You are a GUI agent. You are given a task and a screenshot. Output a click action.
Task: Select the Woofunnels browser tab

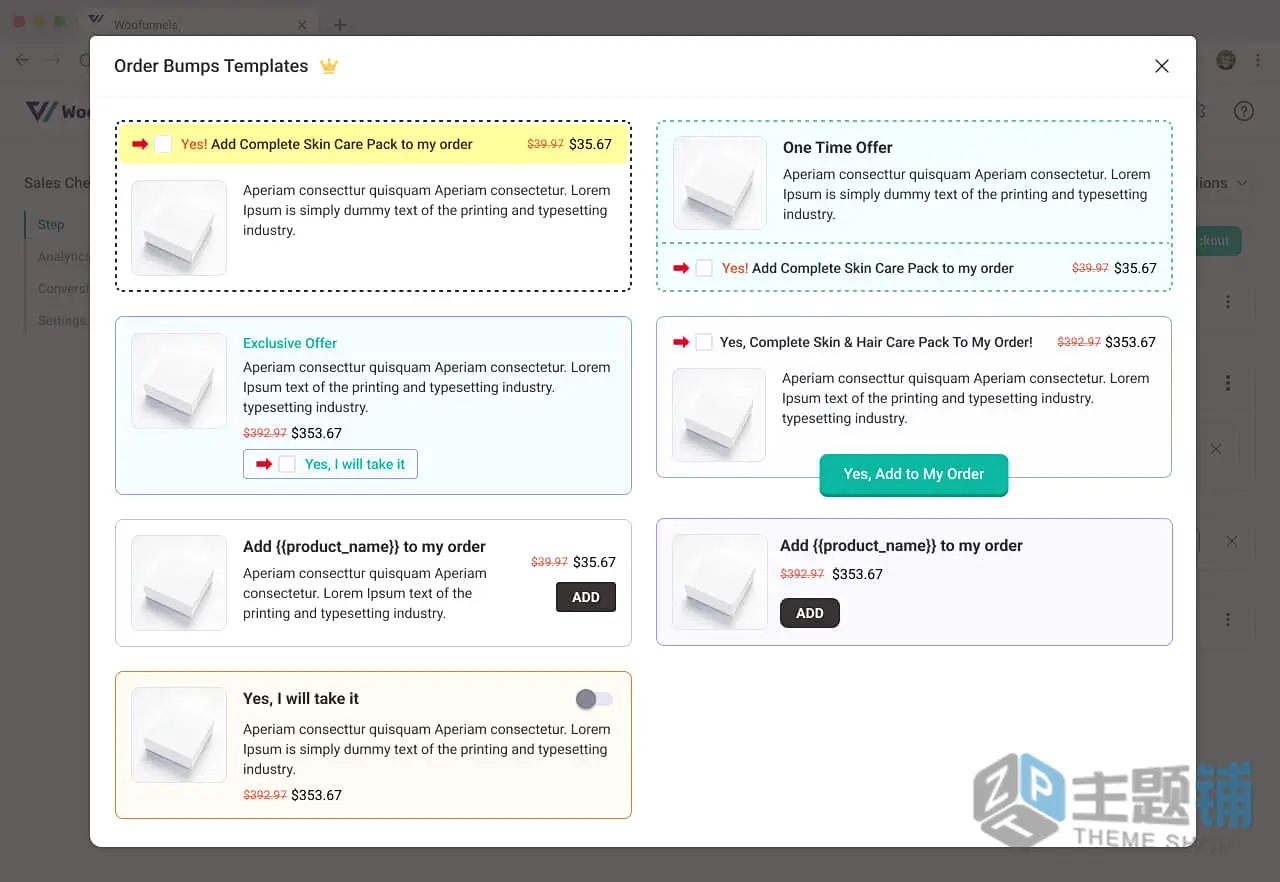click(198, 24)
